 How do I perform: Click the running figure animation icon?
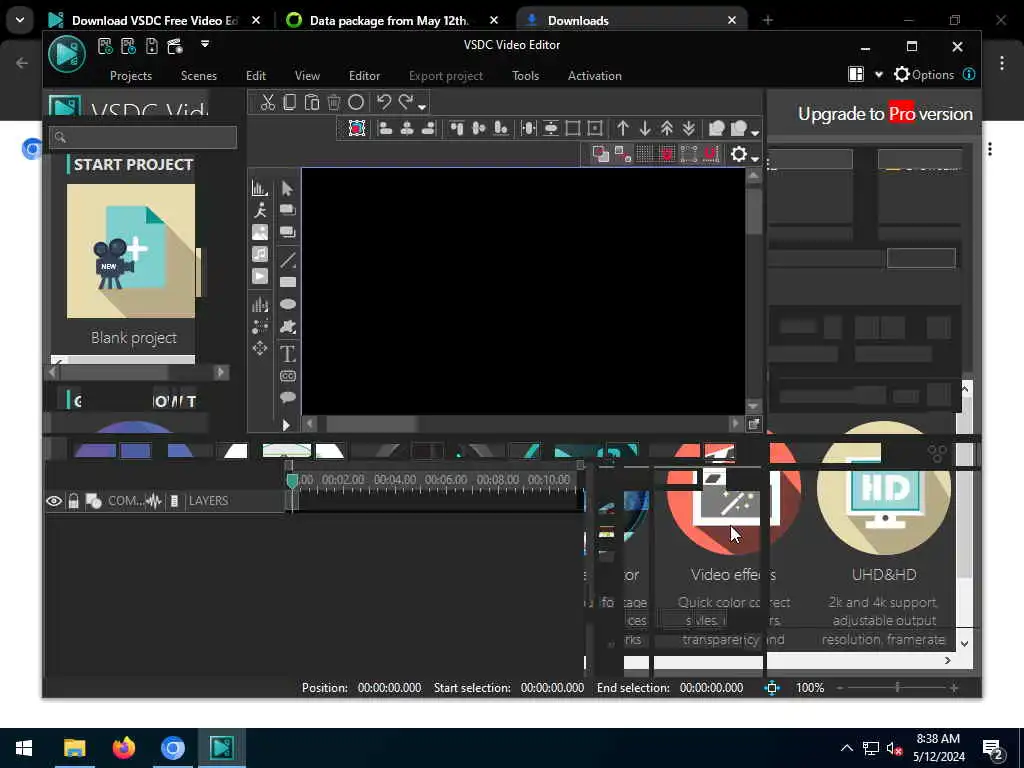(260, 210)
